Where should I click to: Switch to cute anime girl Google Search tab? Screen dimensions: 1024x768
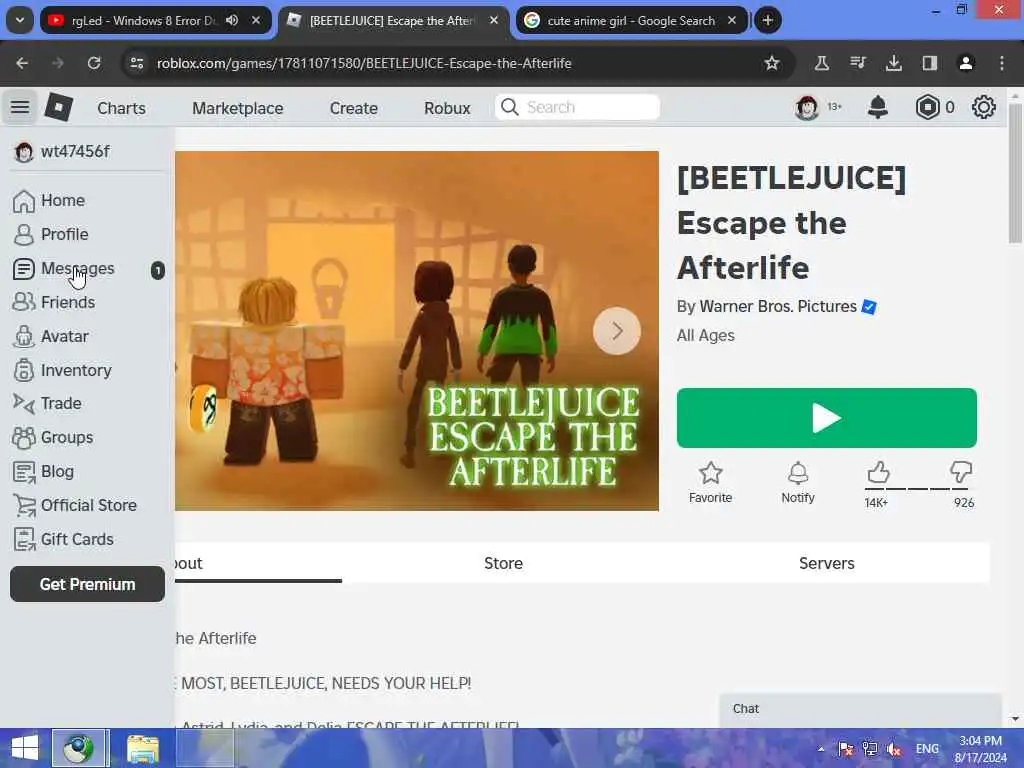631,20
